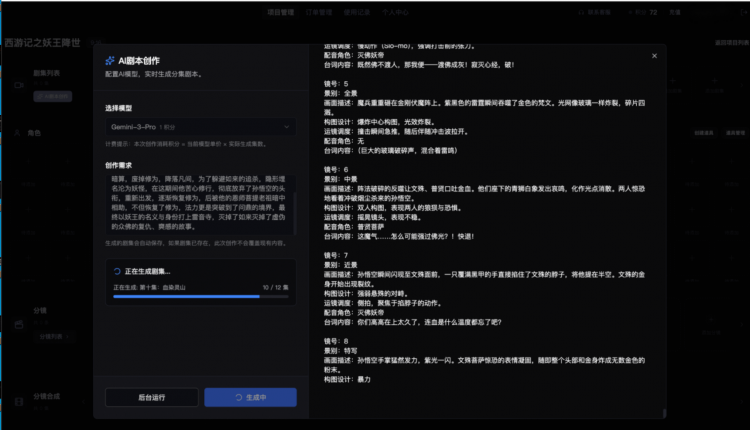Click the 镜号：5 heading in the script

pyautogui.click(x=336, y=84)
